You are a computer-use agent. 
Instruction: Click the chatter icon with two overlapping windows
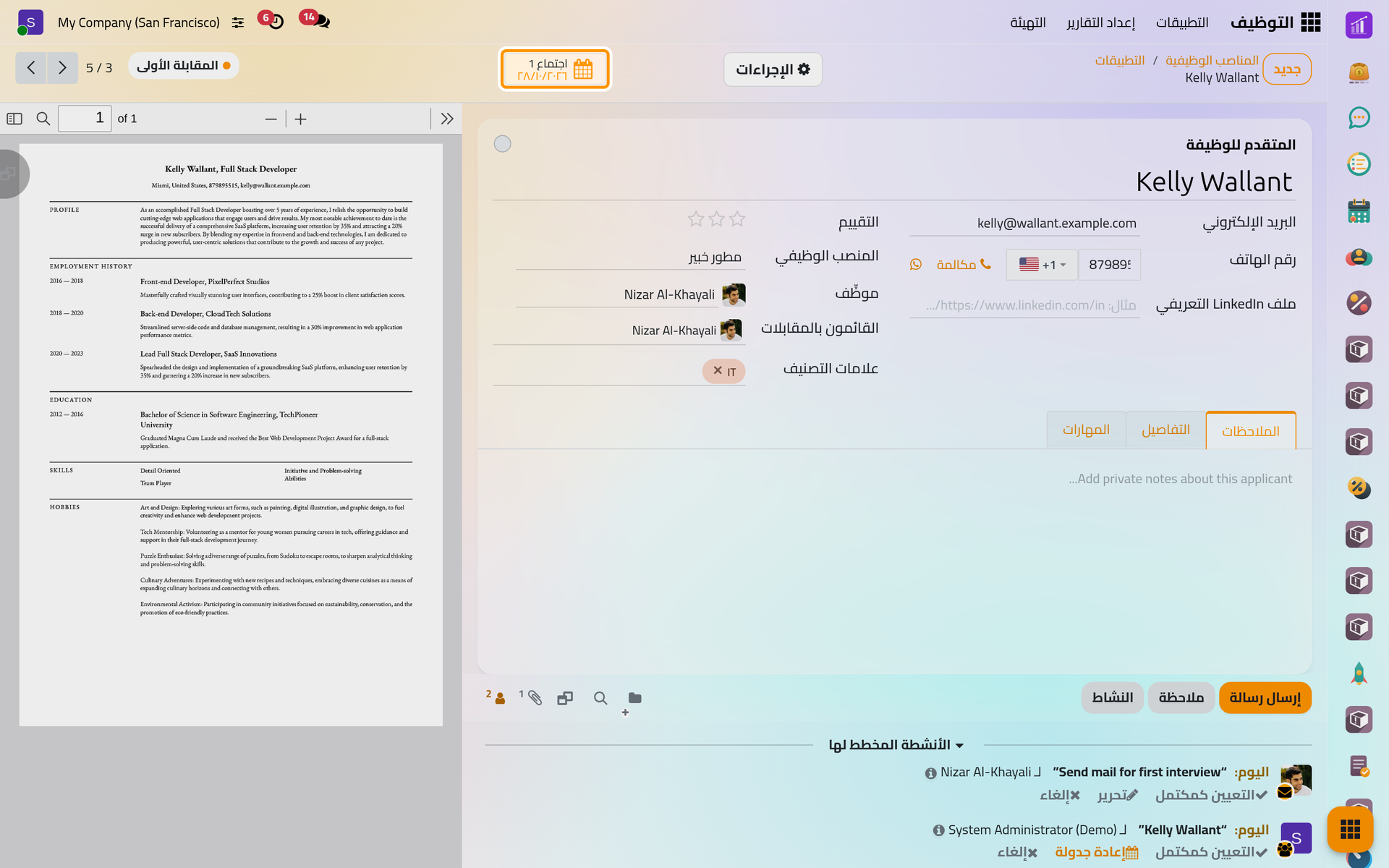565,698
